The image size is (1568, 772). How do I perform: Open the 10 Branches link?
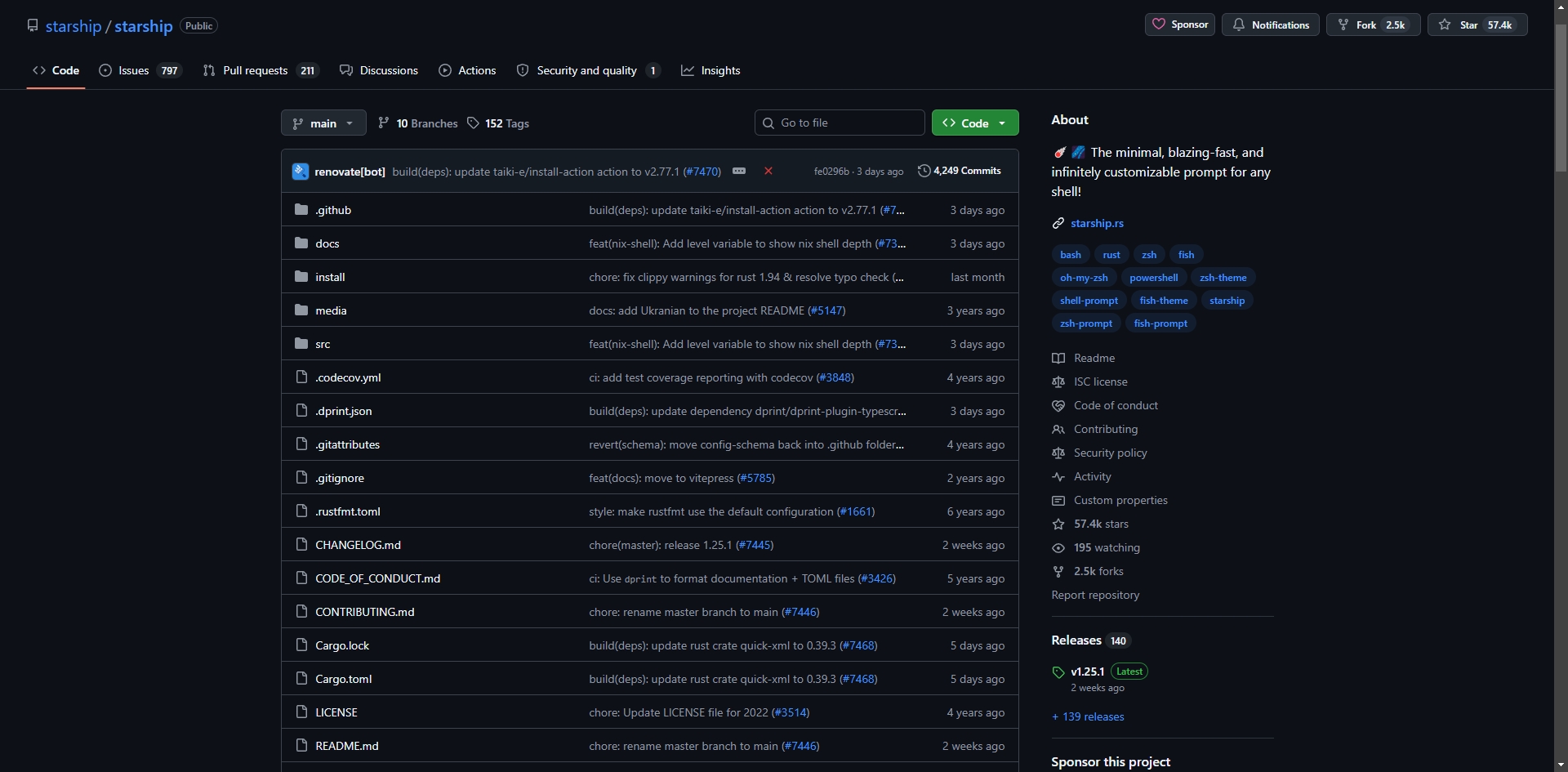click(x=418, y=123)
